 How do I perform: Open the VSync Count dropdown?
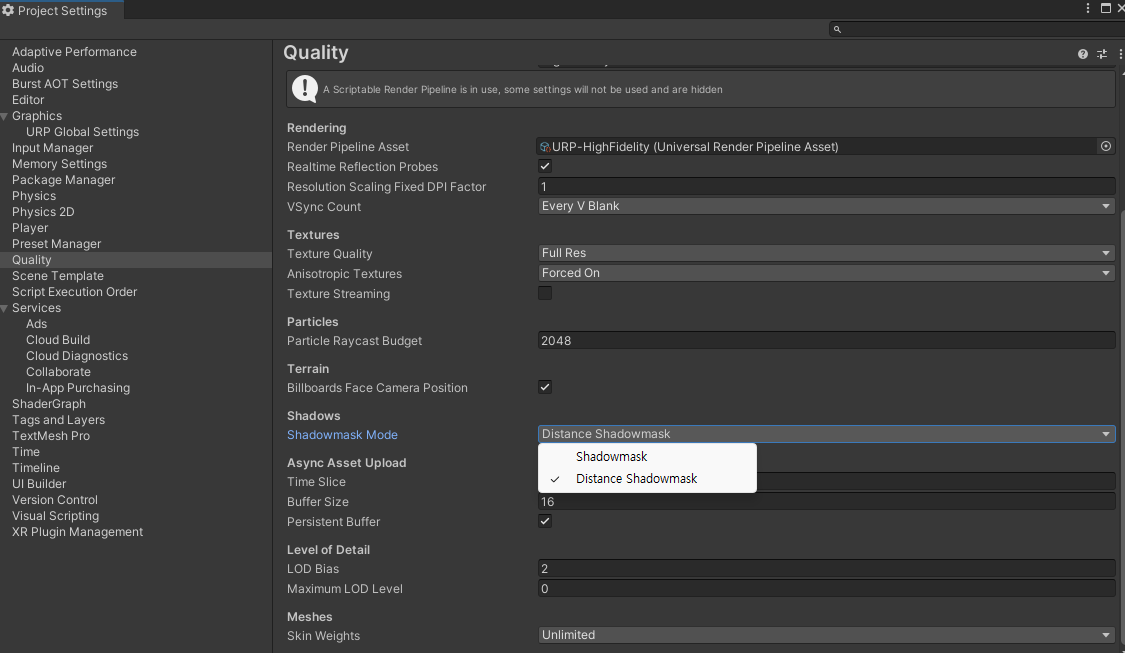[x=827, y=206]
